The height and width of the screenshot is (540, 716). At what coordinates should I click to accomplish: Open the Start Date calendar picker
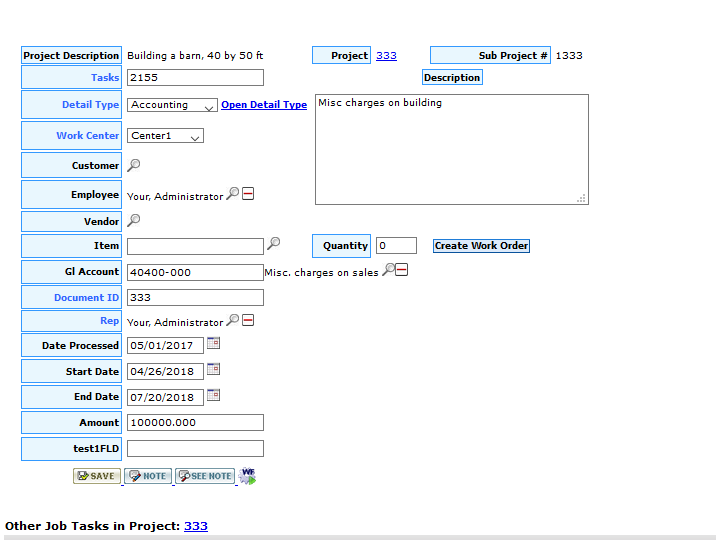213,369
